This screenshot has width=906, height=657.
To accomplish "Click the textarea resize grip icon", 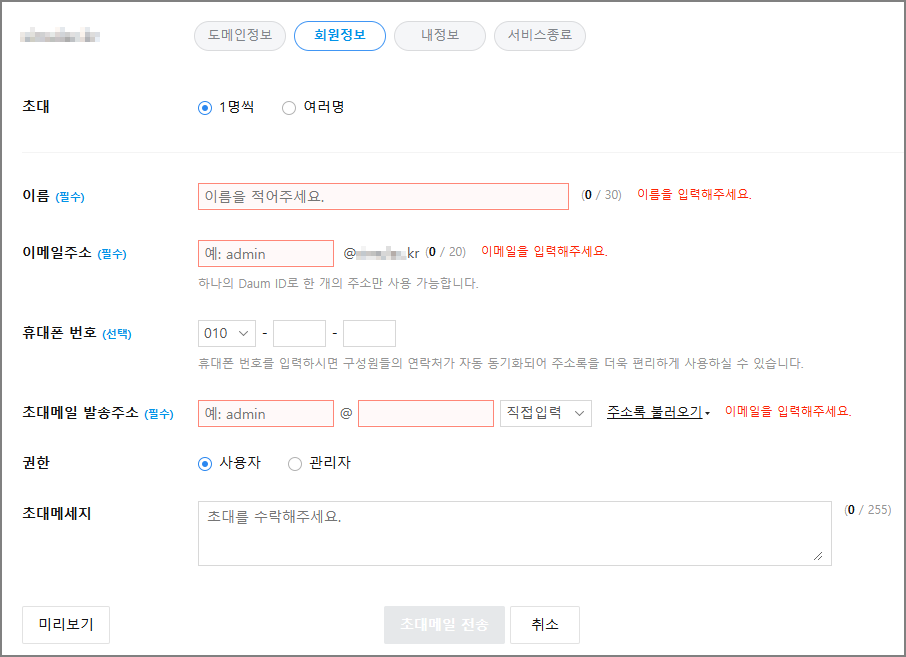I will pyautogui.click(x=818, y=556).
